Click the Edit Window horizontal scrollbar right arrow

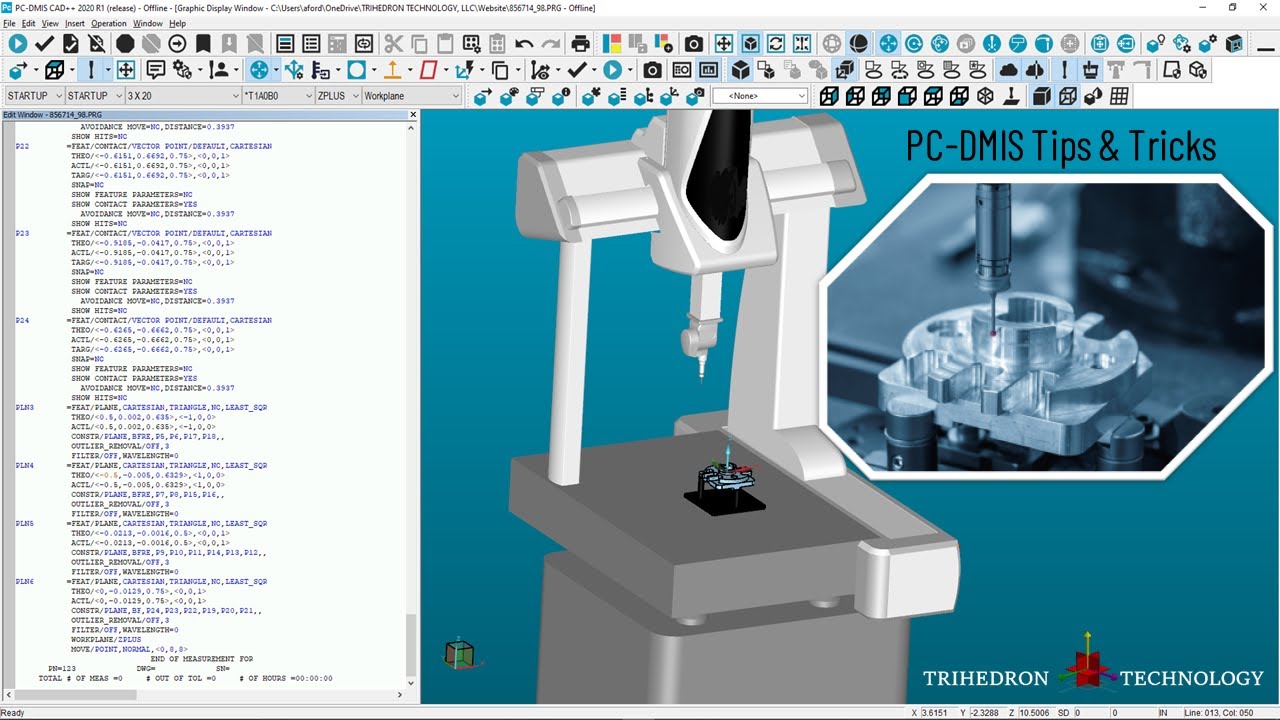point(400,693)
